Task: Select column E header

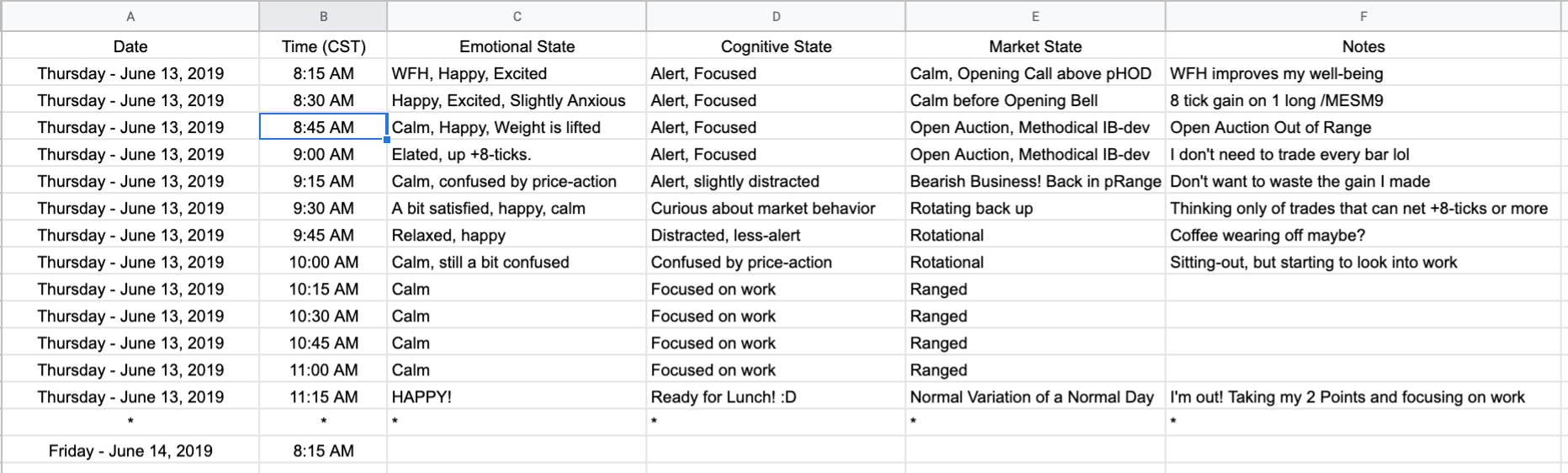Action: [x=1036, y=16]
